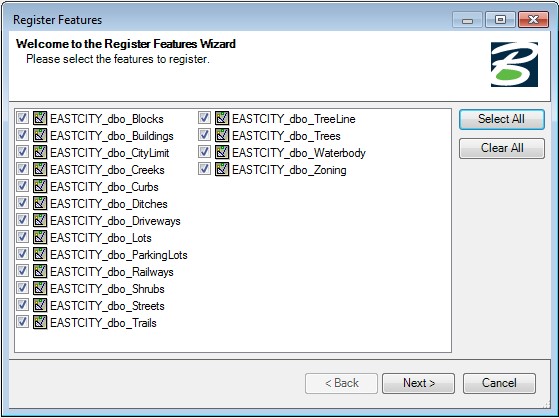Select the EASTCITY_dbo_CityLimit feature name
This screenshot has height=418, width=559.
109,153
